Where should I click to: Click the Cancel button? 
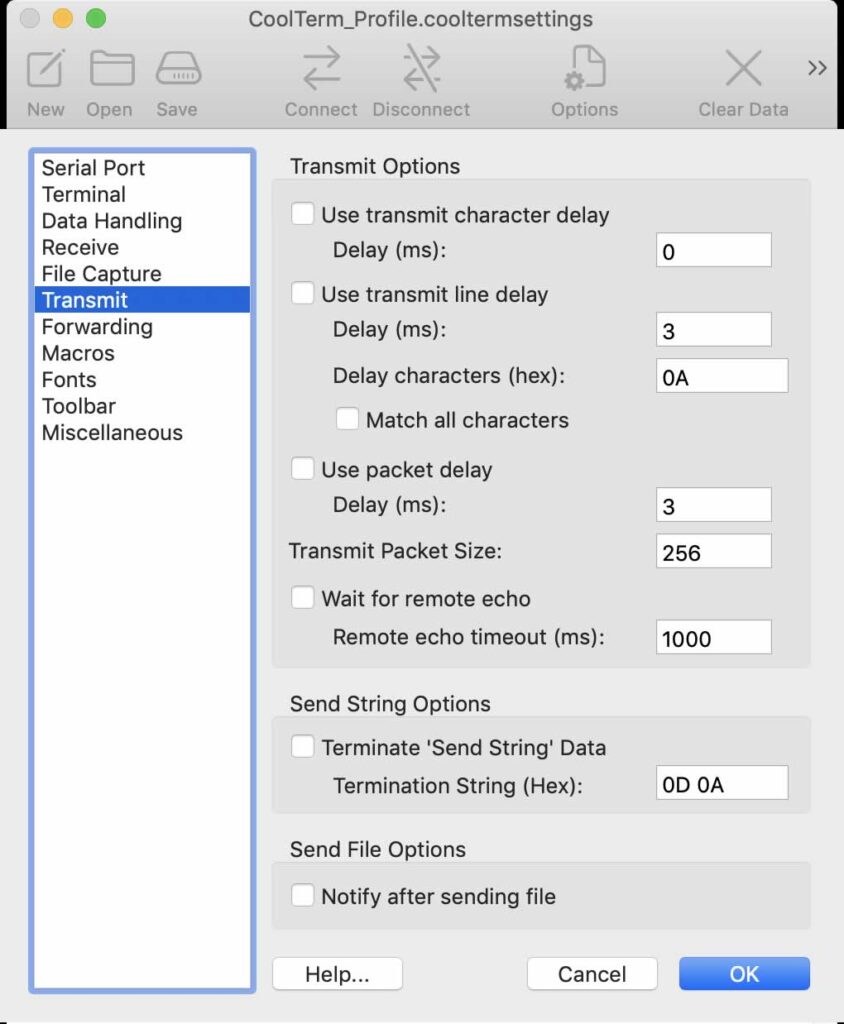[x=592, y=974]
